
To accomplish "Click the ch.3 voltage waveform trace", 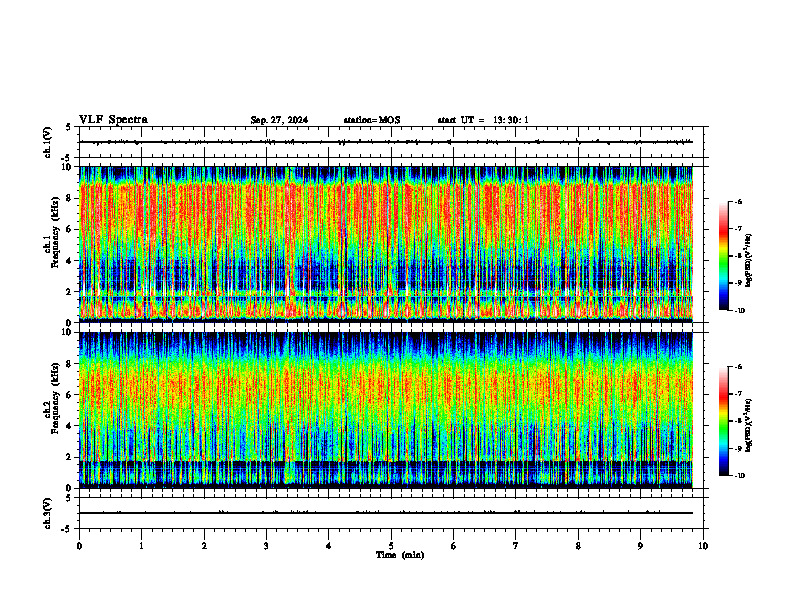I will 386,513.
